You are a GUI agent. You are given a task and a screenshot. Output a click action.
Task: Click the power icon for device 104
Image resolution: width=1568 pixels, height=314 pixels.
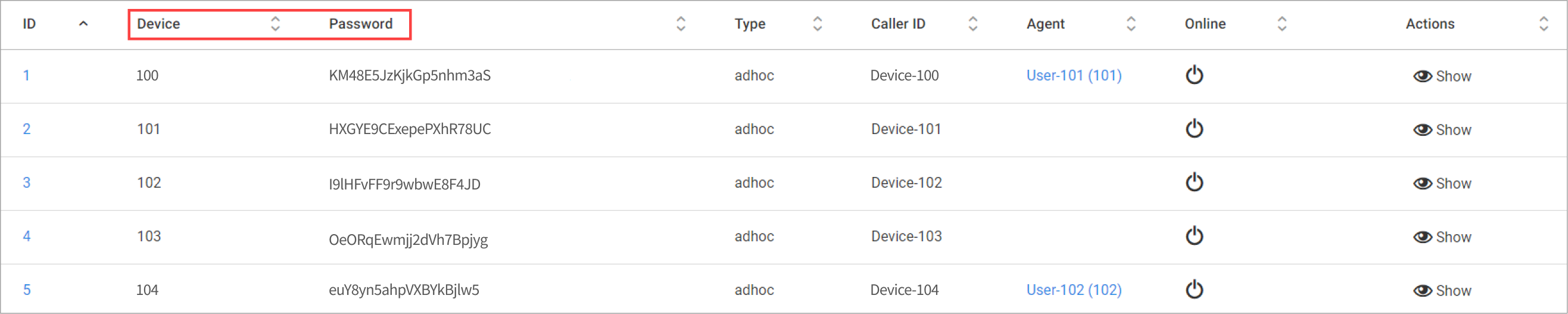pyautogui.click(x=1194, y=289)
